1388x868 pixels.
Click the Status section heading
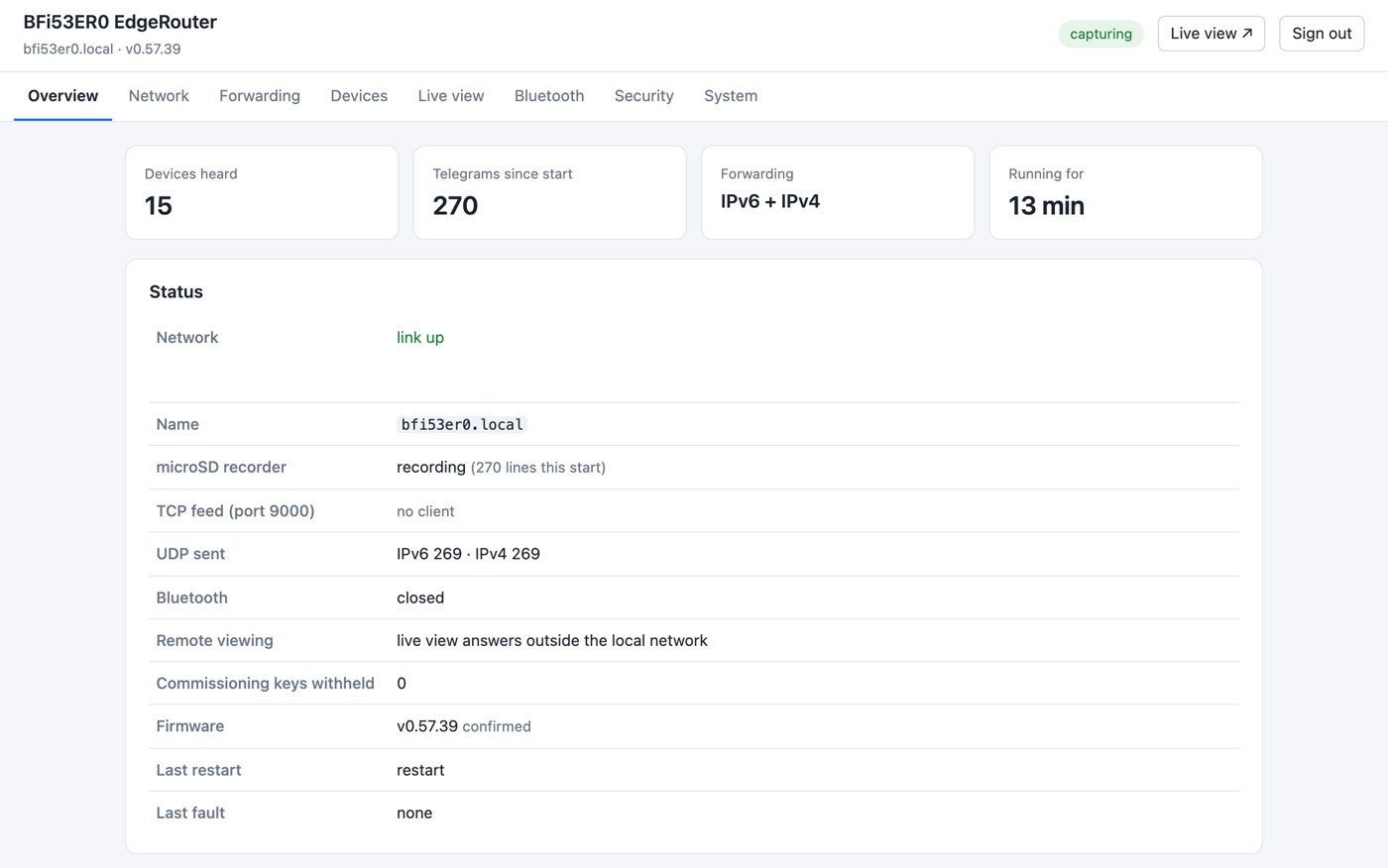[x=176, y=292]
